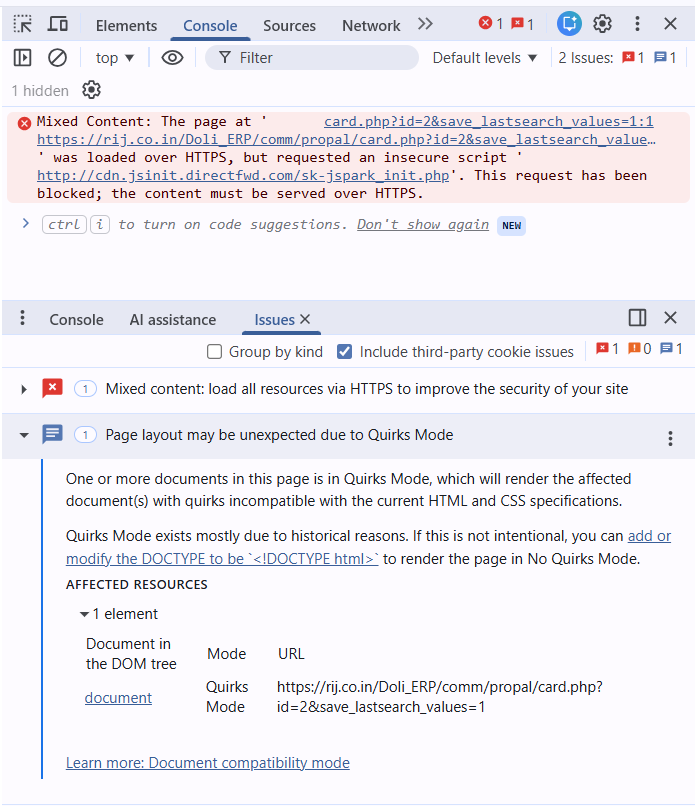The width and height of the screenshot is (695, 806).
Task: Show the console sidebar panel icon
Action: click(x=23, y=58)
